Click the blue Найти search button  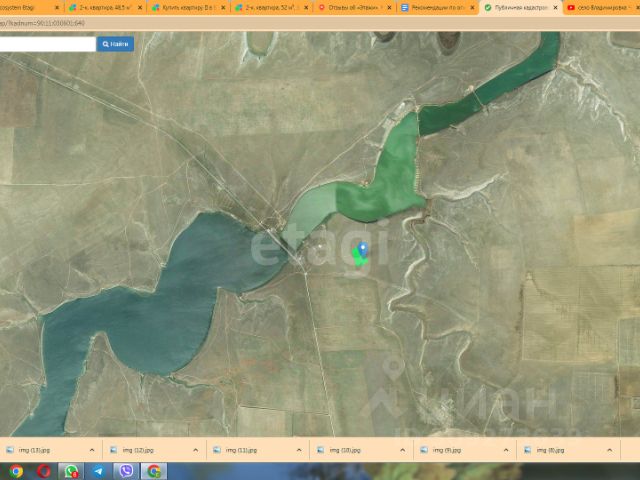click(x=115, y=44)
